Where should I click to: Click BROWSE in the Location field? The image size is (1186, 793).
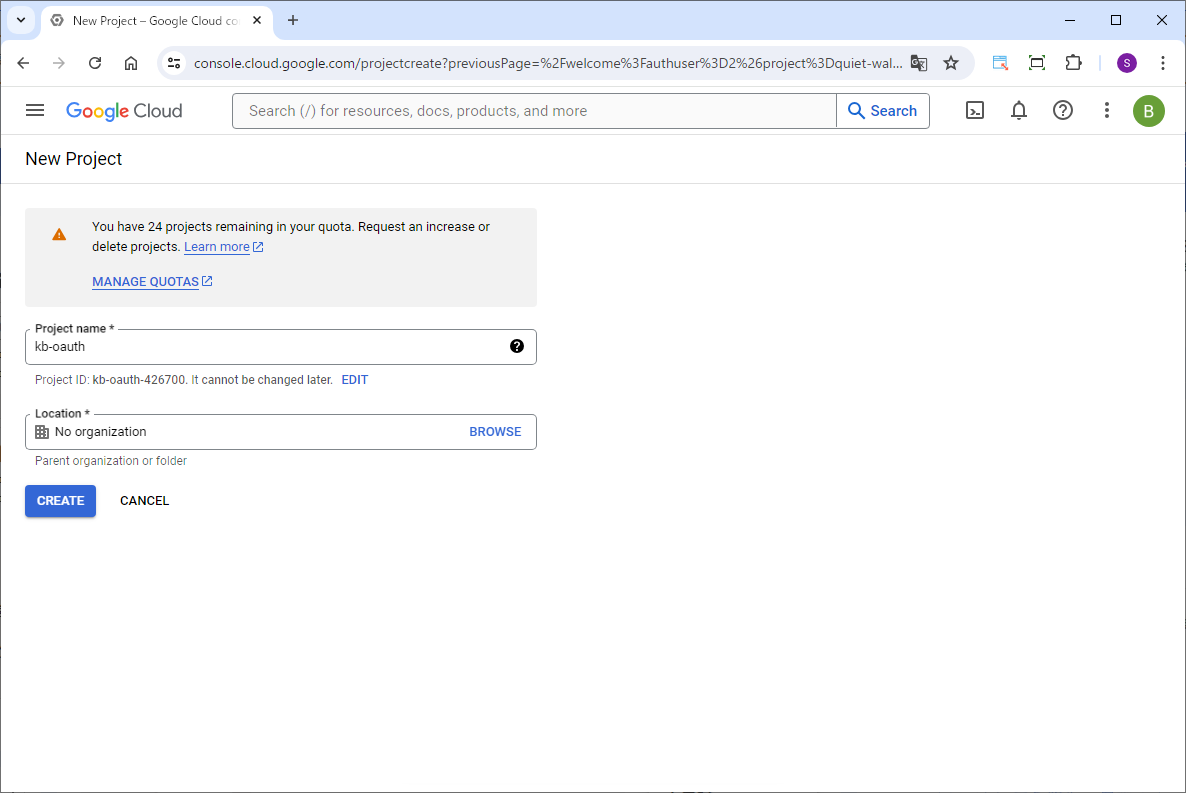495,432
